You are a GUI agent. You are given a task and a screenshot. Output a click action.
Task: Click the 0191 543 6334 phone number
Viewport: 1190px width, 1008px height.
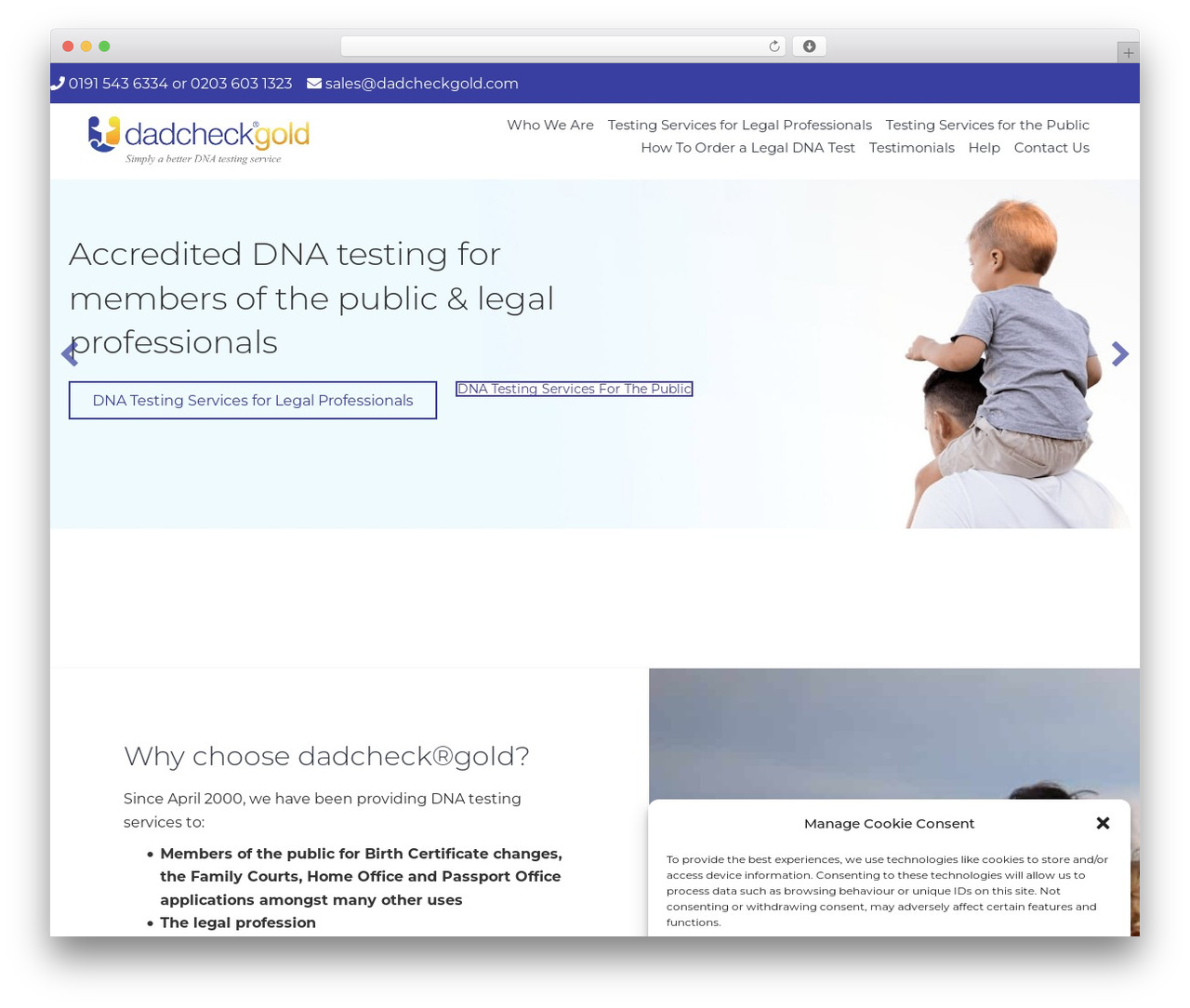click(x=118, y=84)
